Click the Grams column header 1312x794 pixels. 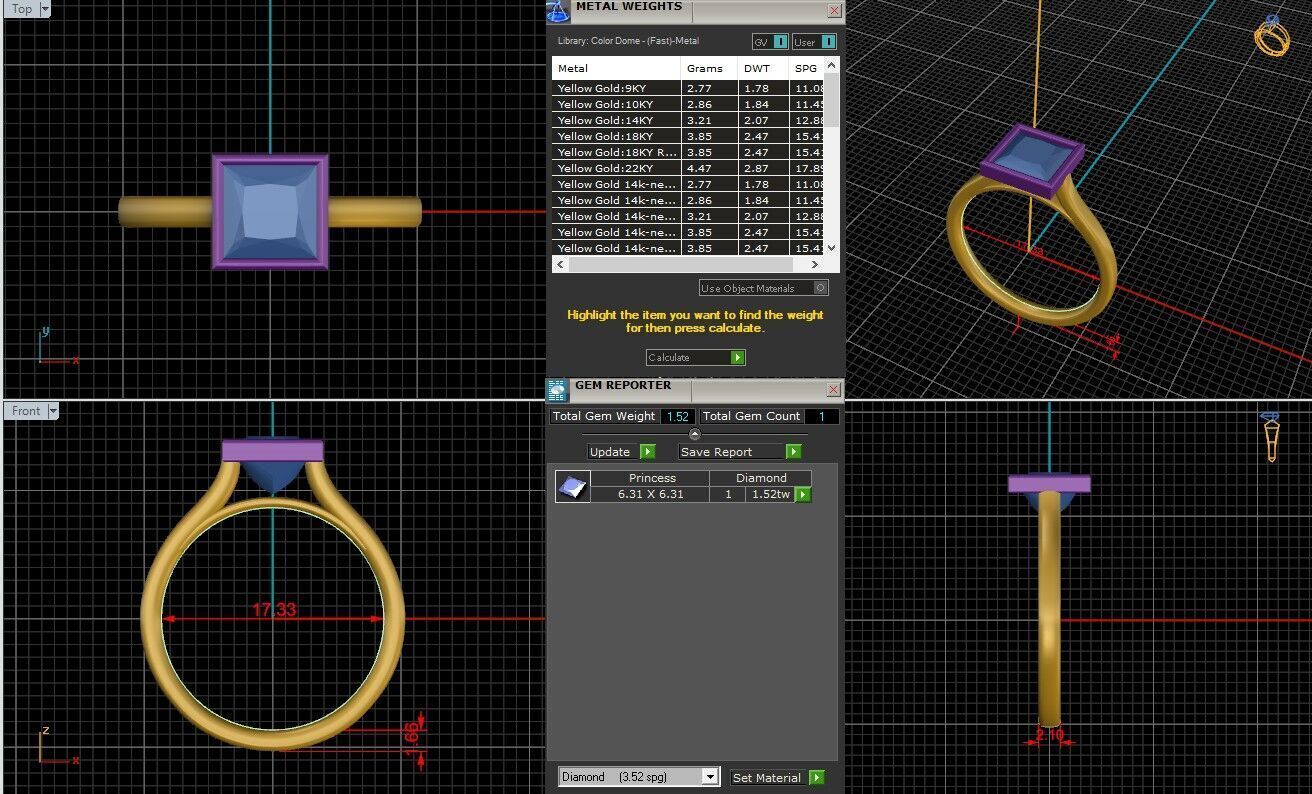710,68
